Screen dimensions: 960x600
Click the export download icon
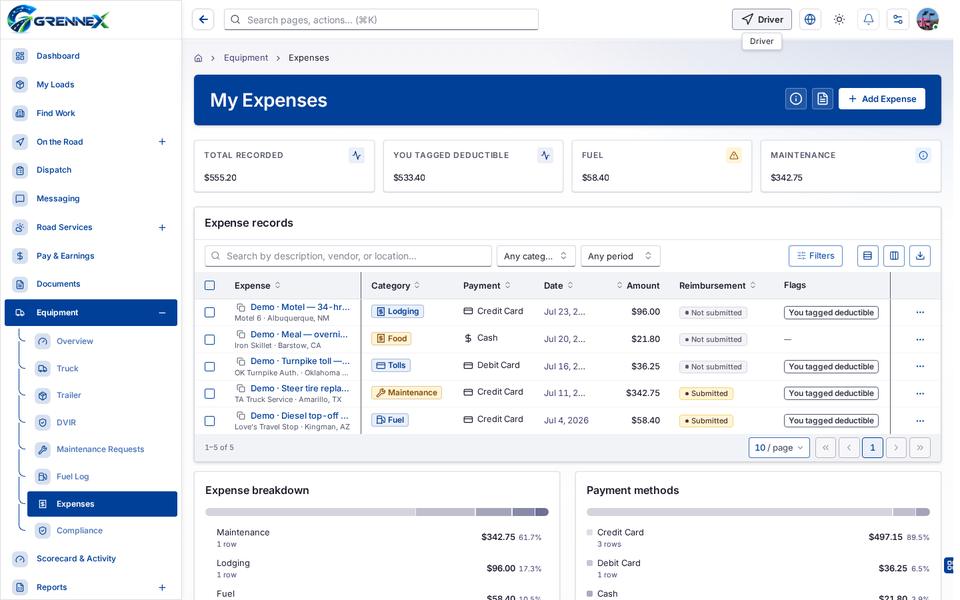pyautogui.click(x=920, y=256)
